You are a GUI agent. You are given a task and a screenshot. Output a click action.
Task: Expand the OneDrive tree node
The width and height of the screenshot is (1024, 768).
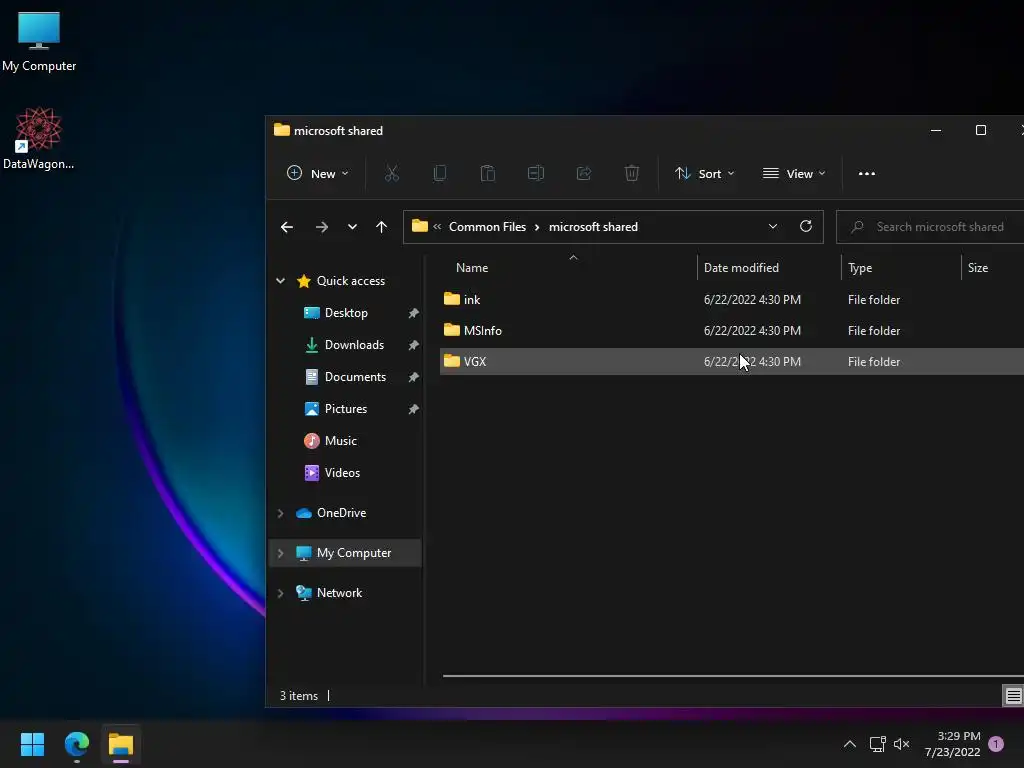coord(281,513)
